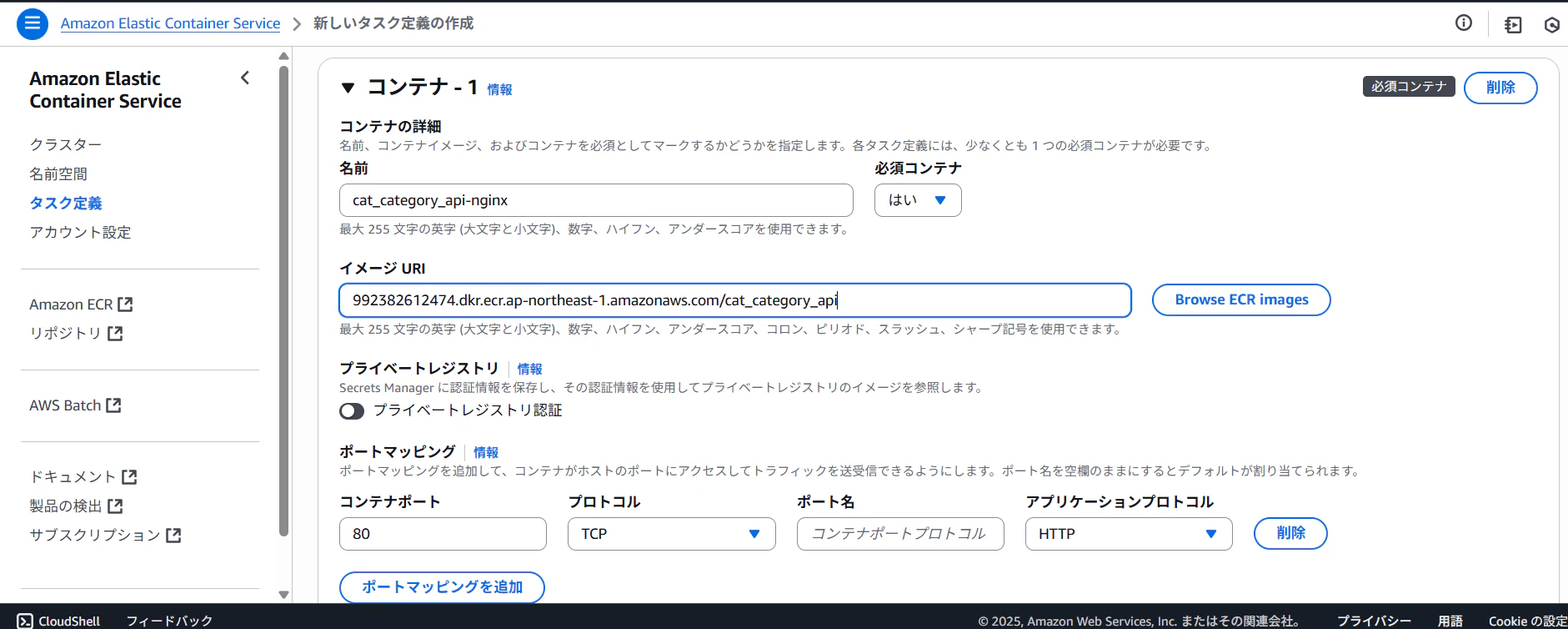Open the hamburger navigation menu
The width and height of the screenshot is (1568, 629).
click(x=33, y=23)
